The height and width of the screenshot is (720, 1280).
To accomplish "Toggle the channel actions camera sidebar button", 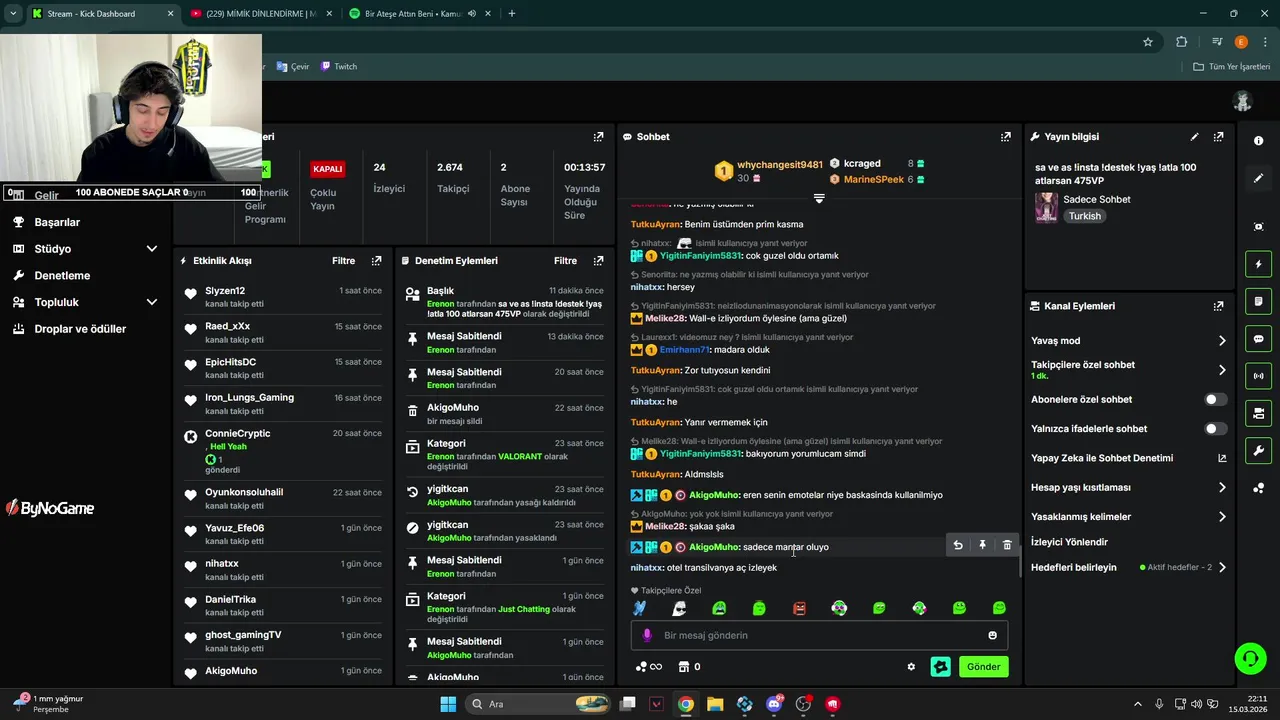I will click(1258, 413).
